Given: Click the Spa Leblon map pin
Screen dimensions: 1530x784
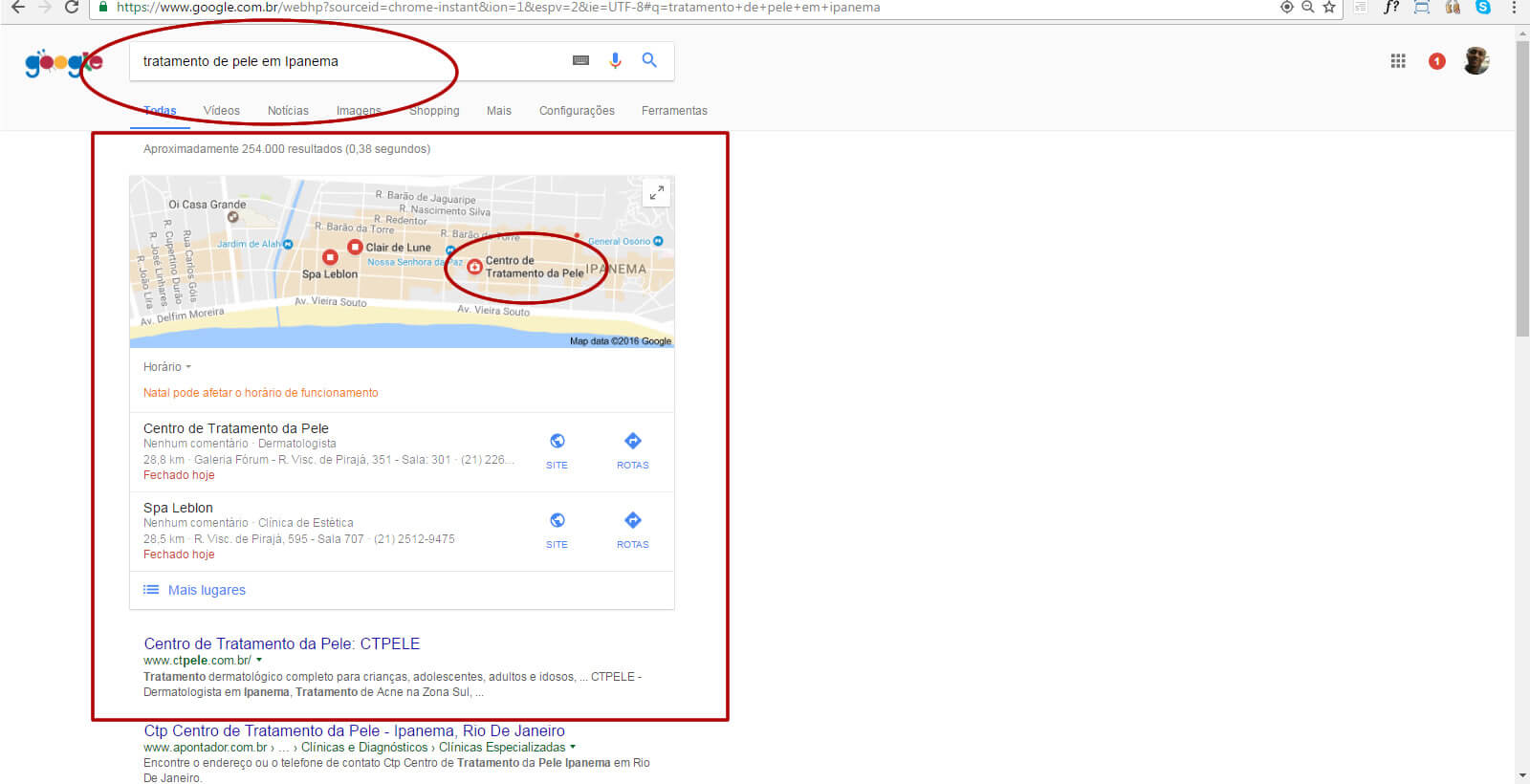Looking at the screenshot, I should (330, 257).
